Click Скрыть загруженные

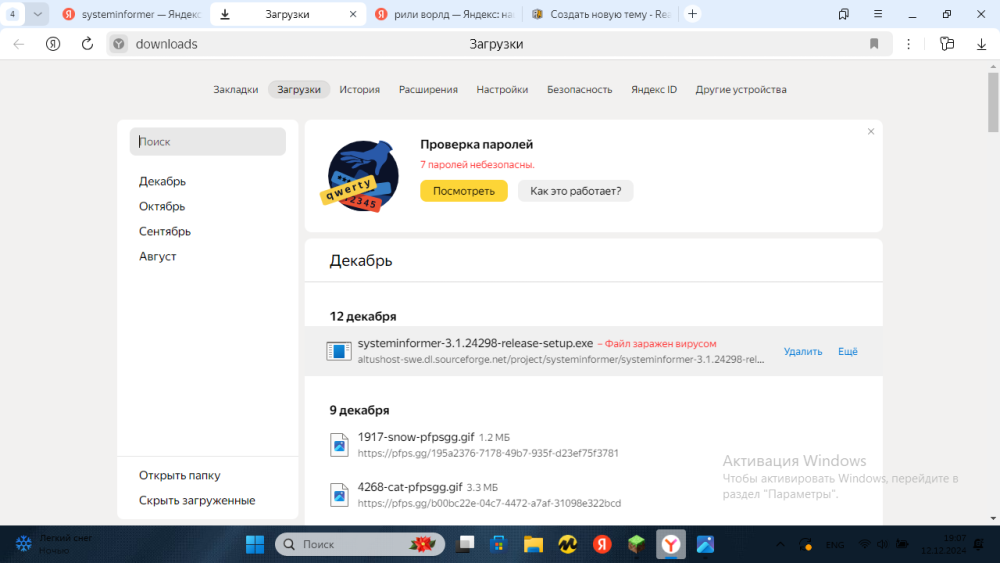(197, 500)
